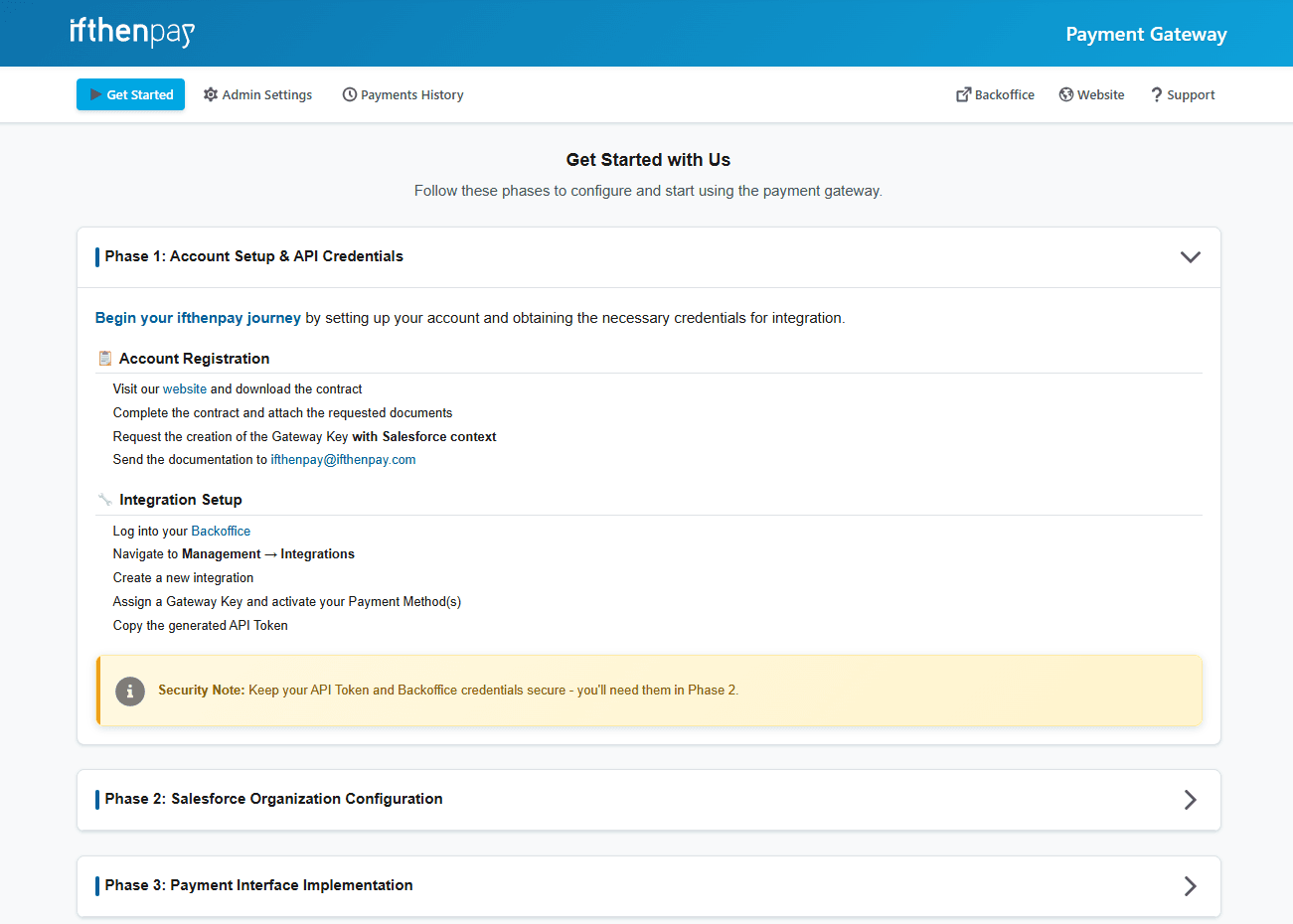Click the globe icon beside Website

tap(1066, 94)
